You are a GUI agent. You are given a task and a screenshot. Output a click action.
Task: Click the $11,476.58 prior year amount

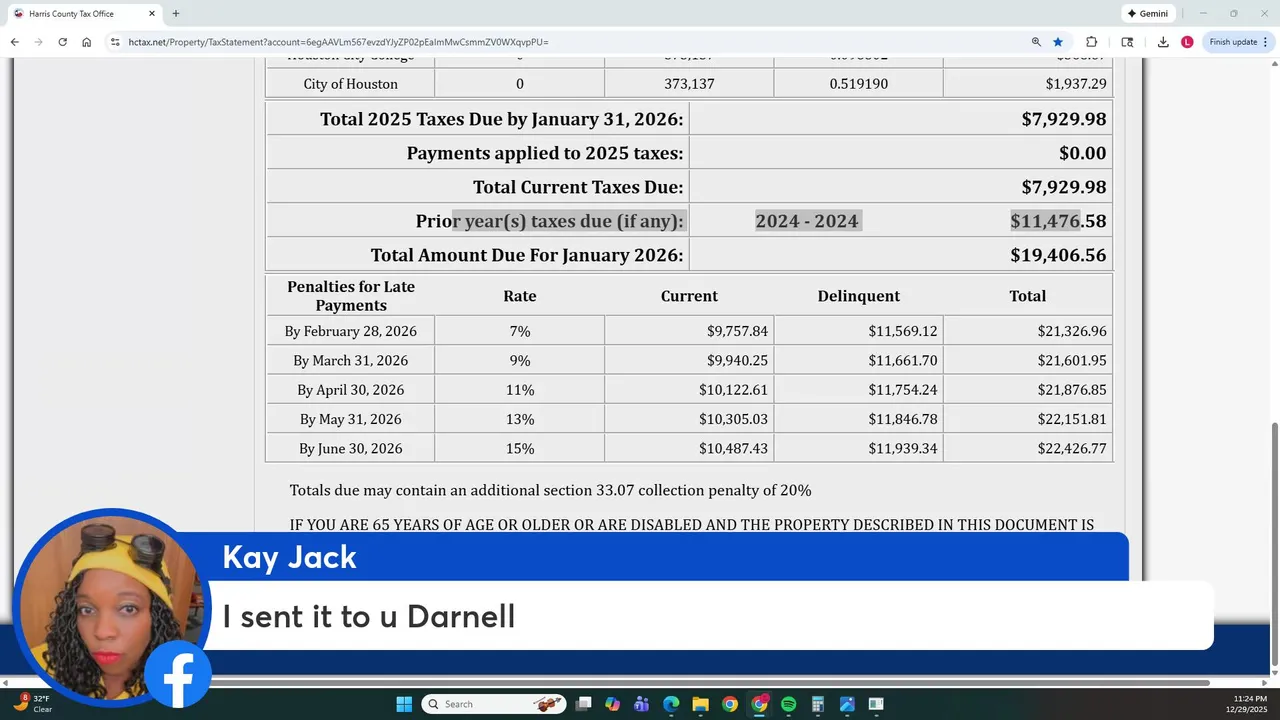coord(1058,221)
